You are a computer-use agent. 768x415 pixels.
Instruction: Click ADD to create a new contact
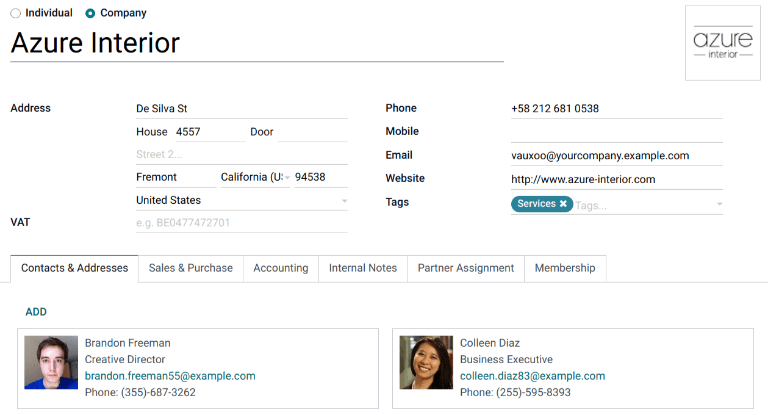click(x=36, y=312)
